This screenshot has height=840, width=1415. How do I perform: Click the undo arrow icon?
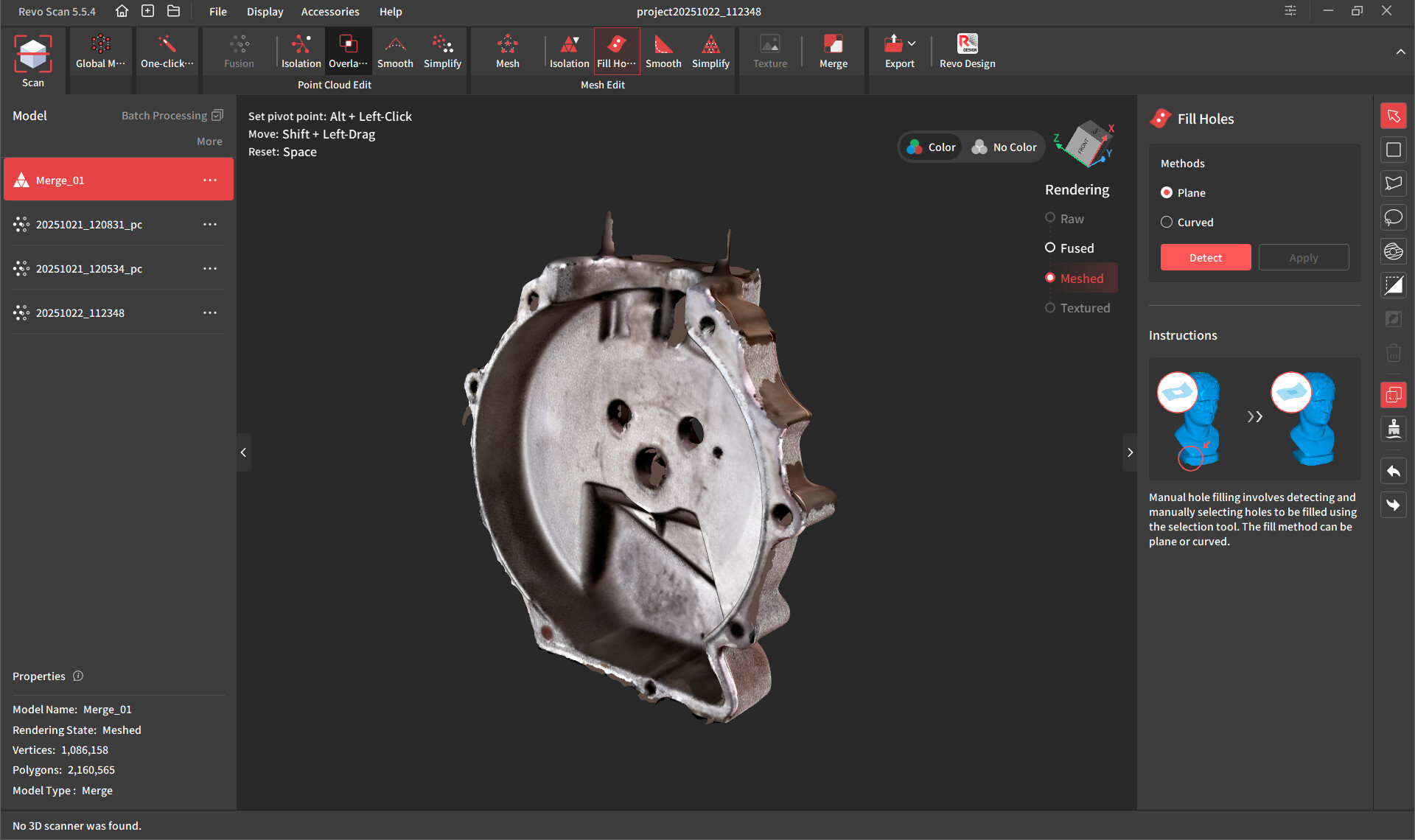click(x=1393, y=472)
